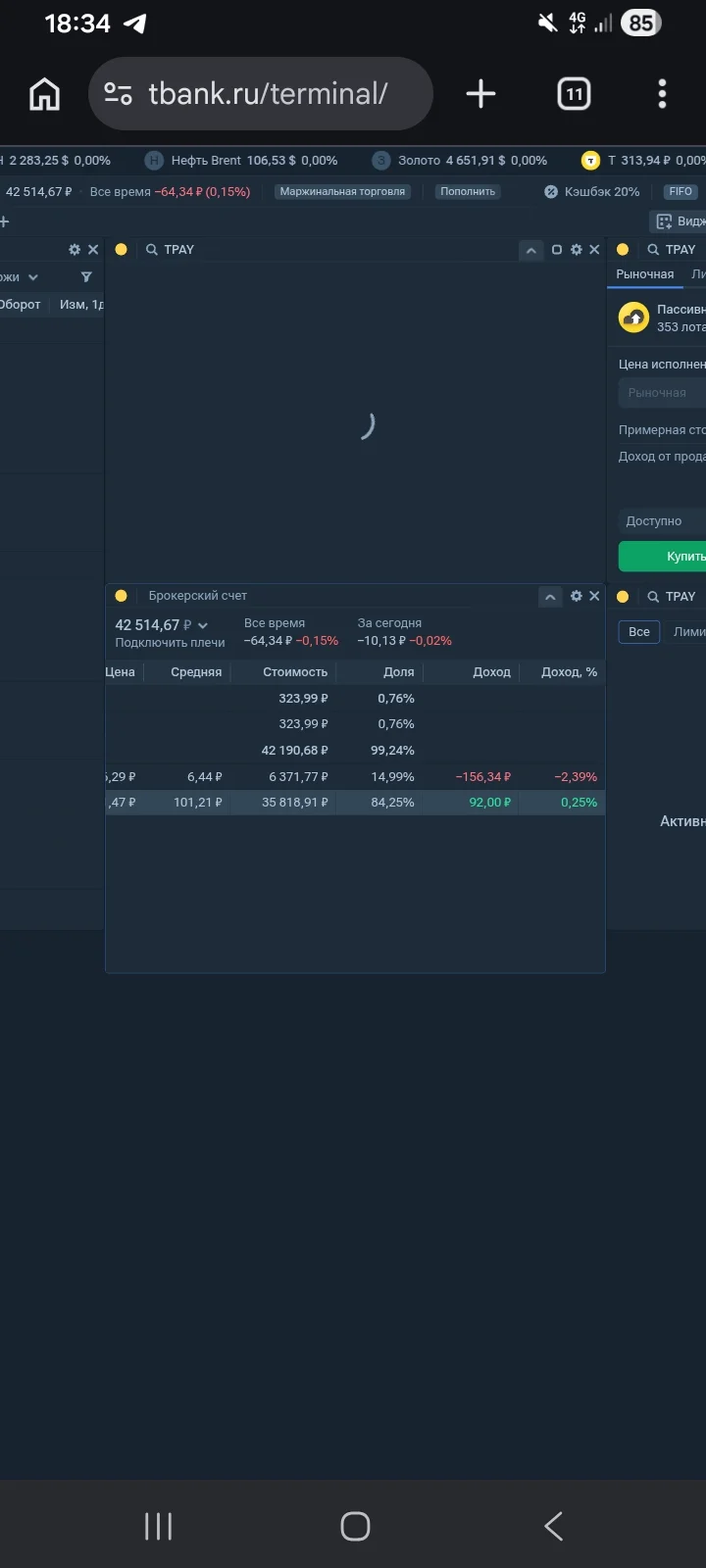The height and width of the screenshot is (1568, 706).
Task: Open the Нефть Brent ticker
Action: click(x=241, y=160)
